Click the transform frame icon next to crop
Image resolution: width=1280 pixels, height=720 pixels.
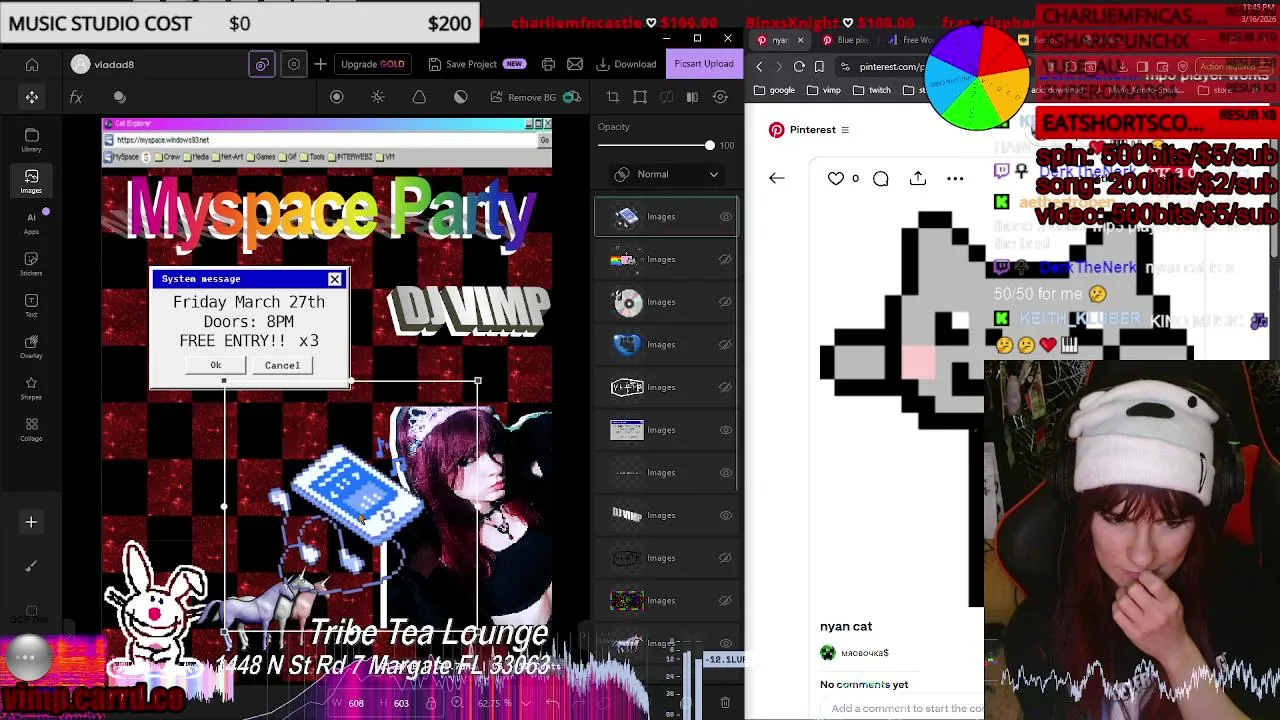[640, 97]
